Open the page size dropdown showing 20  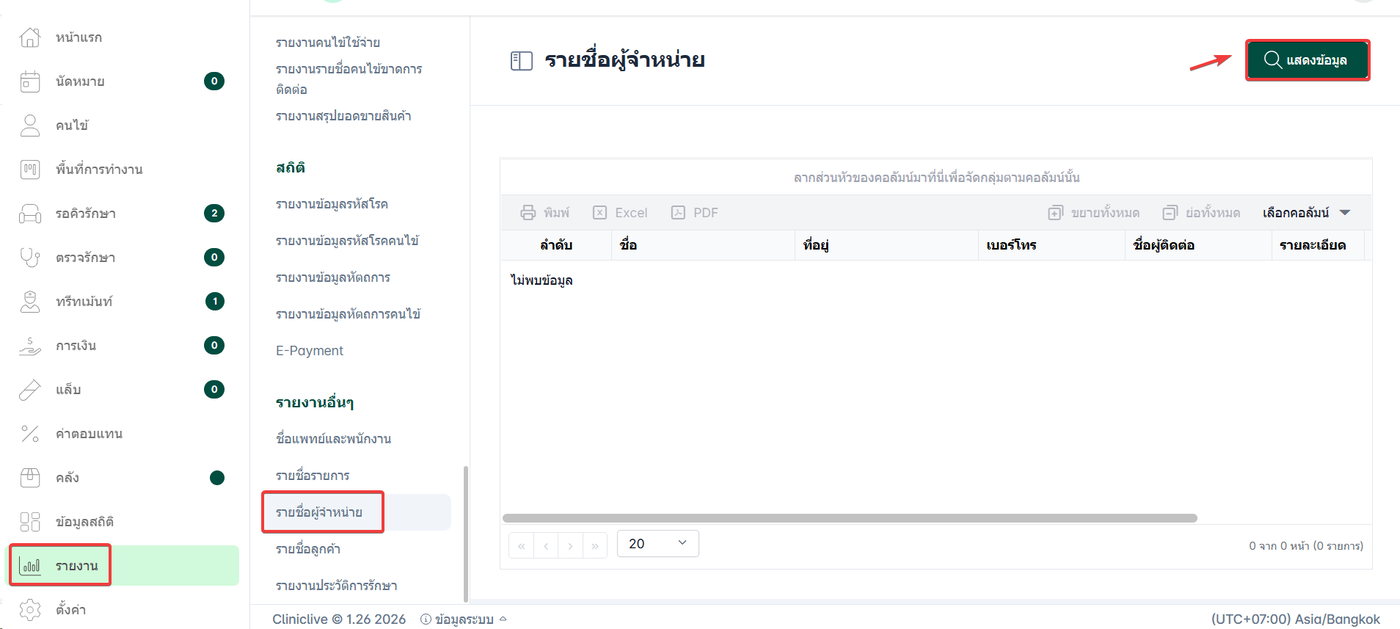pyautogui.click(x=658, y=544)
